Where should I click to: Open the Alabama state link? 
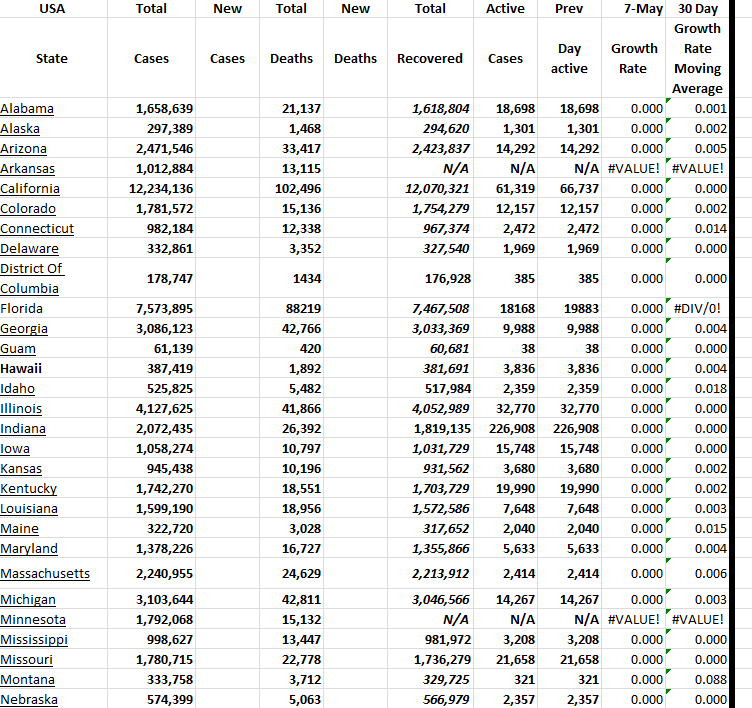(27, 108)
